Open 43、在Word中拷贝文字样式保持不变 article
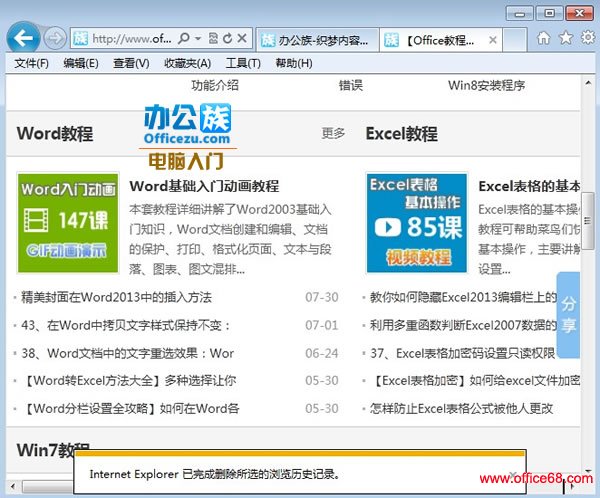The image size is (600, 498). pos(126,325)
